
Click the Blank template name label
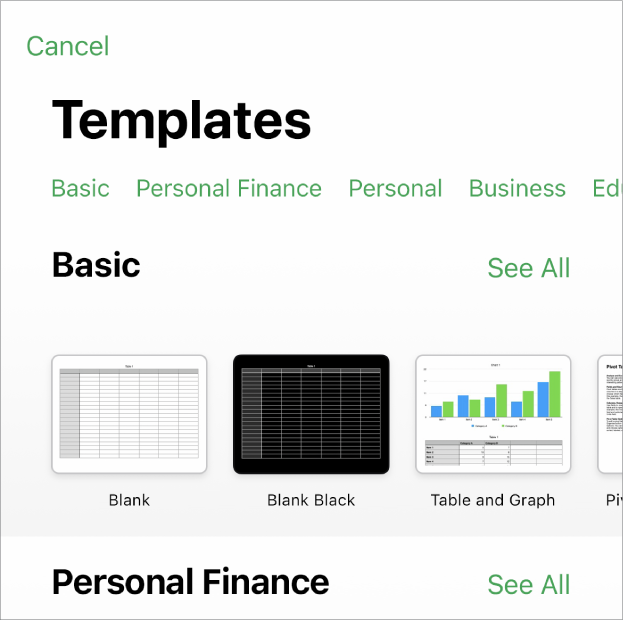point(129,500)
